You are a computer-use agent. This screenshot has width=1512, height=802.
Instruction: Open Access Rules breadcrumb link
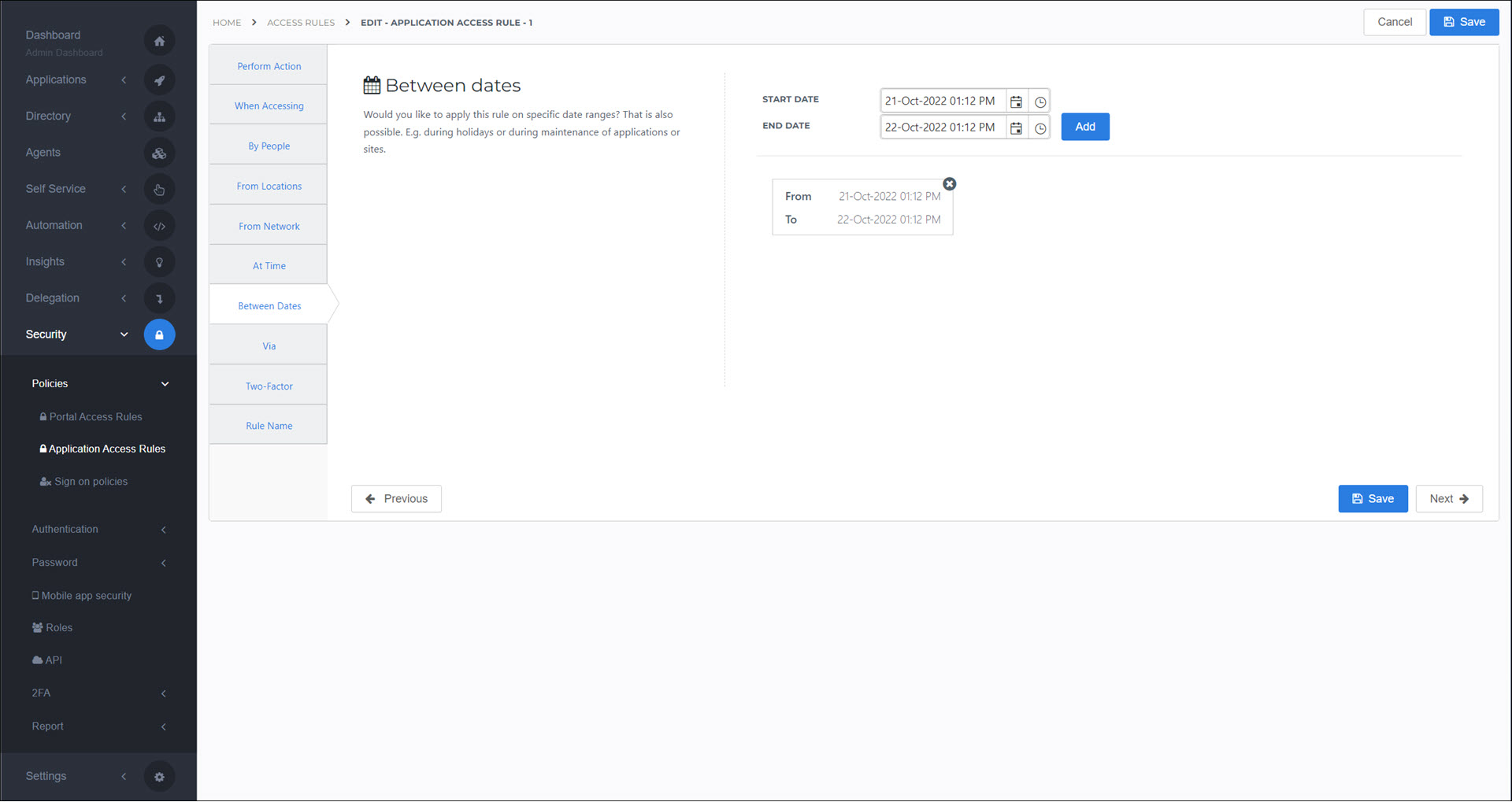301,23
